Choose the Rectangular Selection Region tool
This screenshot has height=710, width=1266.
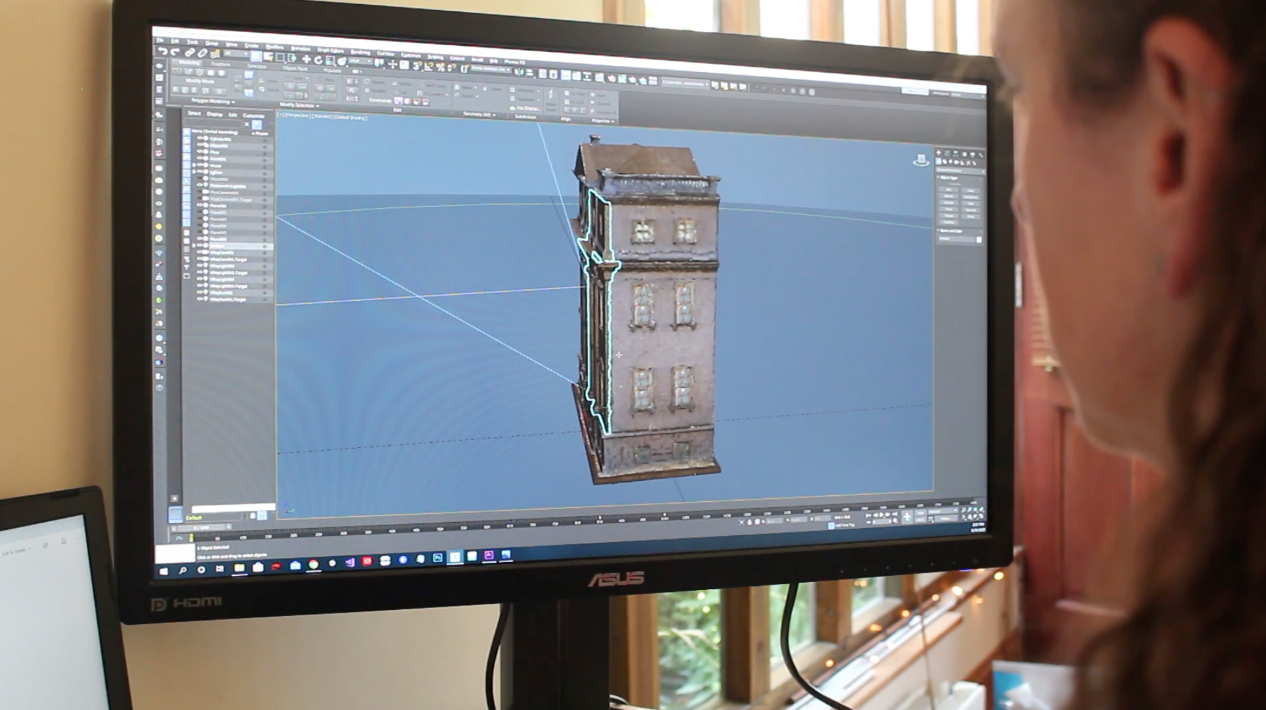point(279,57)
